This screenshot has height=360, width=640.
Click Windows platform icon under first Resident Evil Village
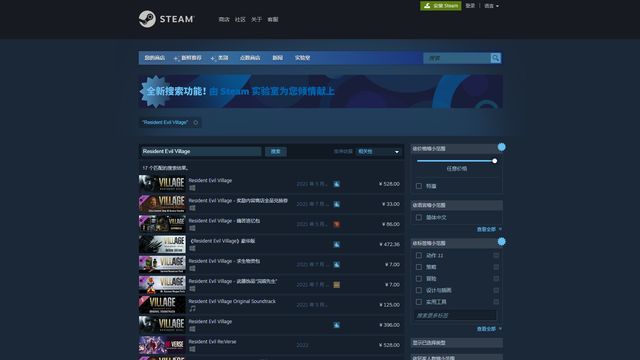[192, 188]
